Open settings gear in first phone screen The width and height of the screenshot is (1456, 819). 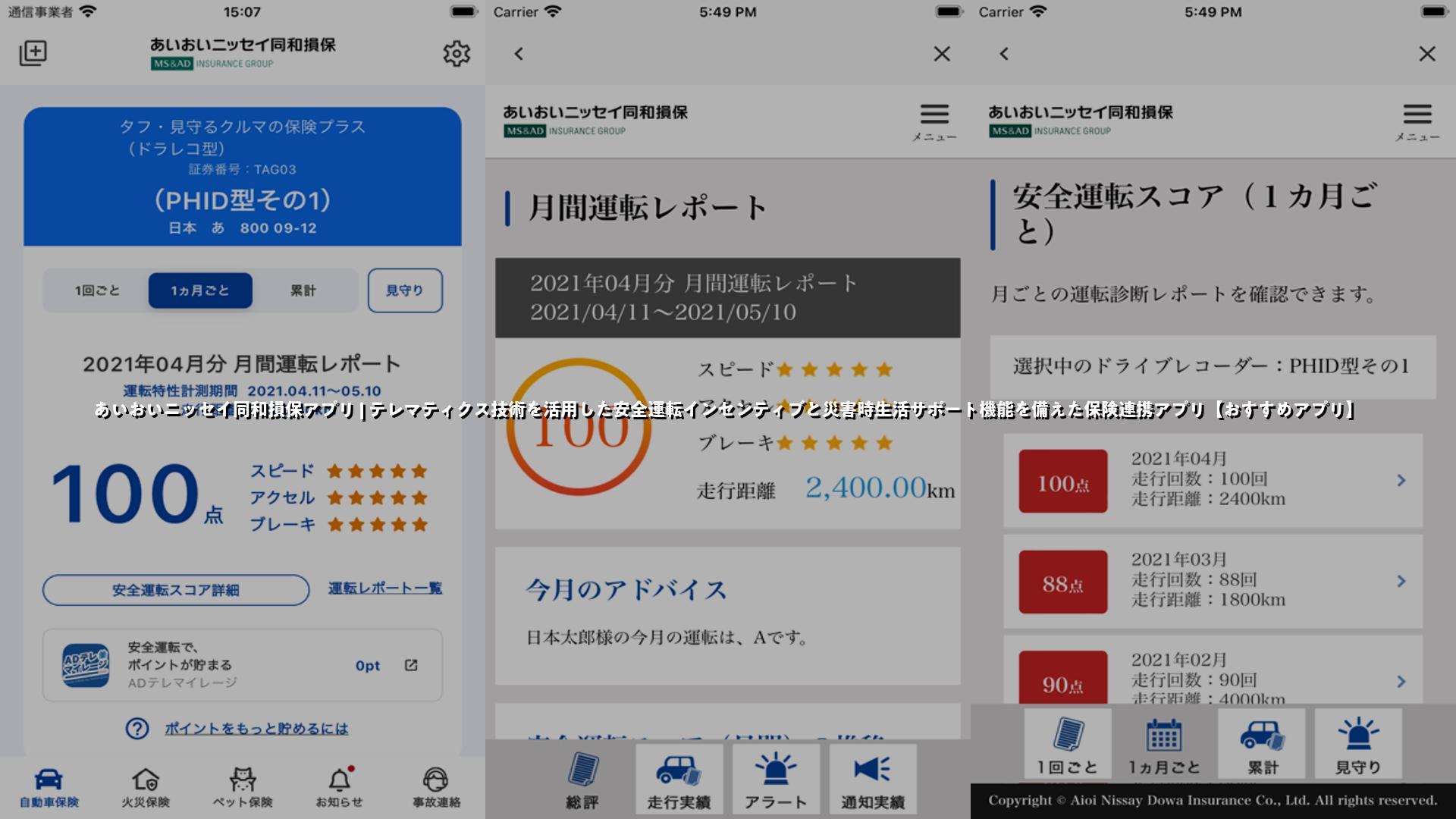click(x=457, y=54)
